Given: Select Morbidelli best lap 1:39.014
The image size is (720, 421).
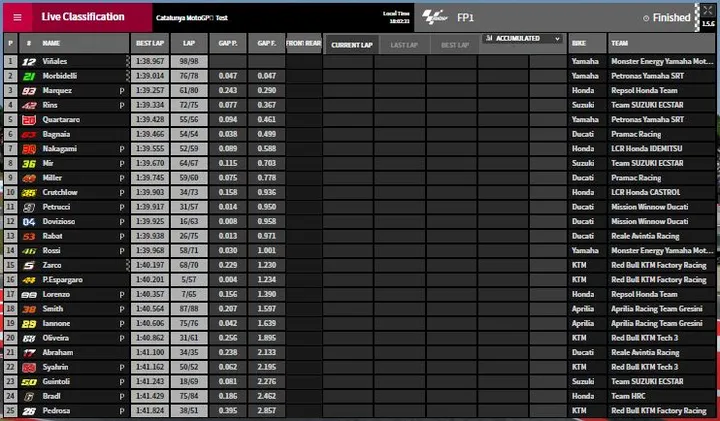Looking at the screenshot, I should tap(150, 76).
